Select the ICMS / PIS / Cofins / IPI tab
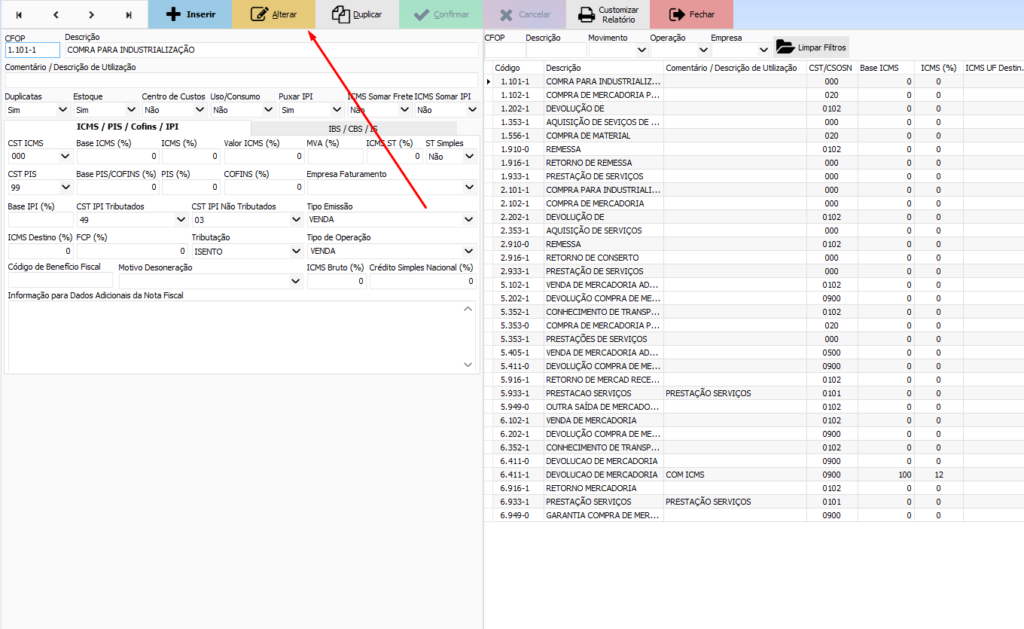This screenshot has width=1024, height=629. [127, 128]
